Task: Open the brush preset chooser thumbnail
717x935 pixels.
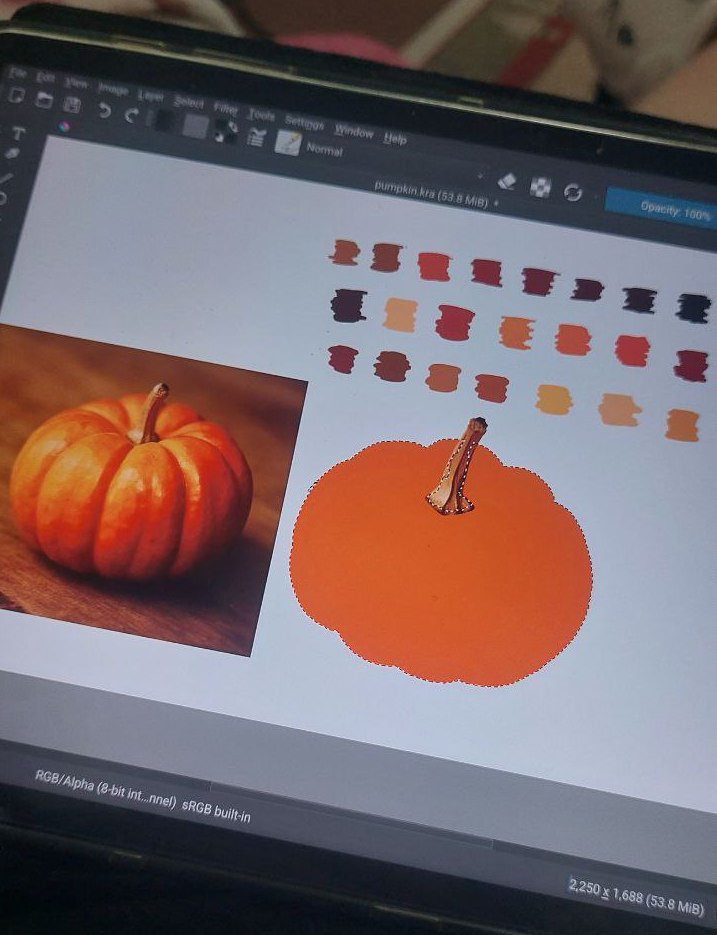Action: pyautogui.click(x=287, y=143)
